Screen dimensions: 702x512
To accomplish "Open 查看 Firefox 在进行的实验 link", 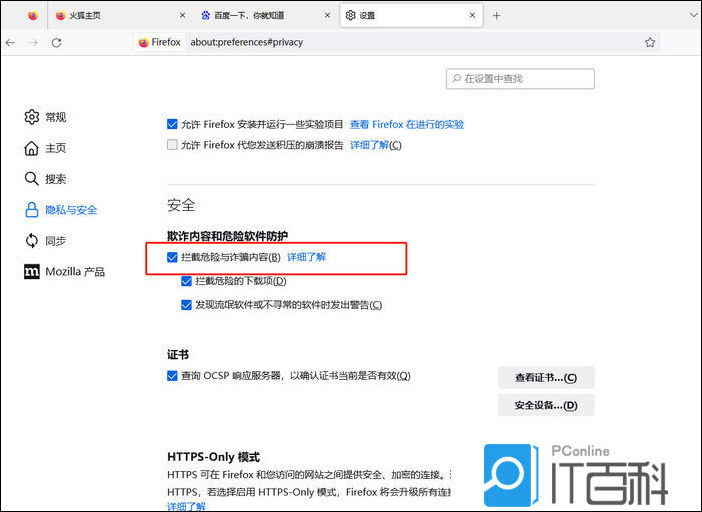I will click(407, 124).
